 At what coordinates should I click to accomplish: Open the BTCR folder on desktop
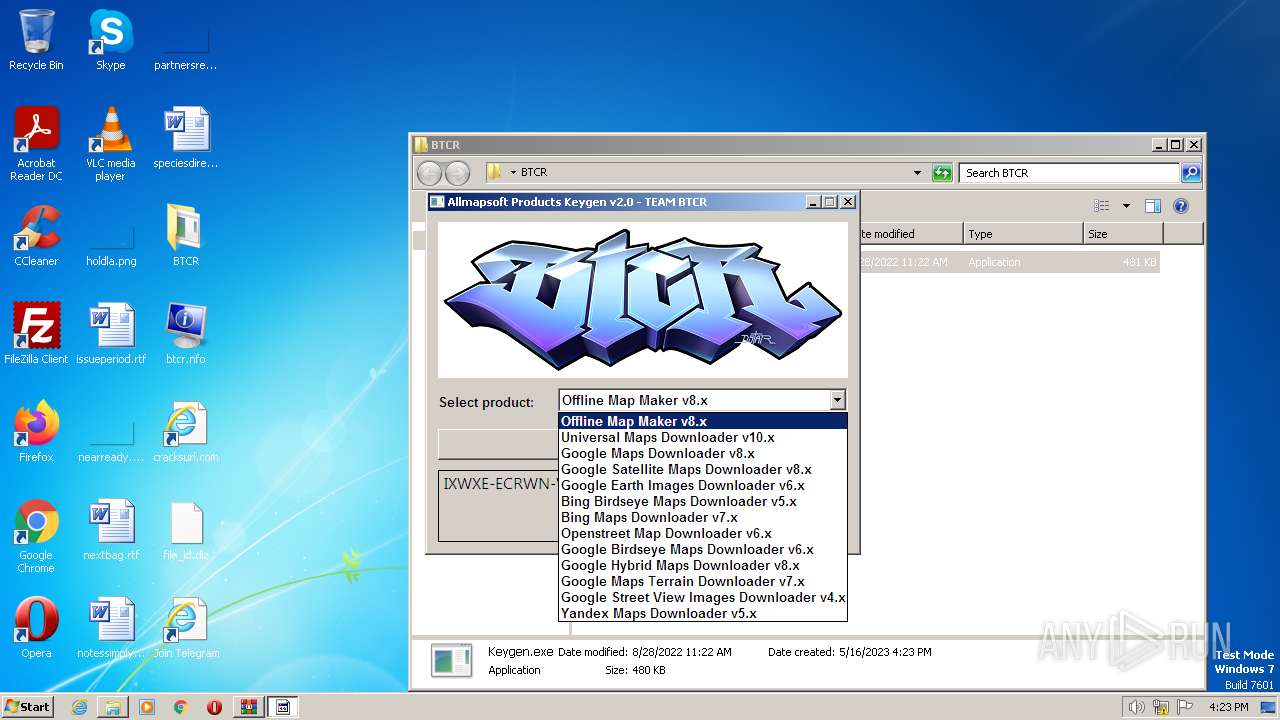(x=186, y=236)
